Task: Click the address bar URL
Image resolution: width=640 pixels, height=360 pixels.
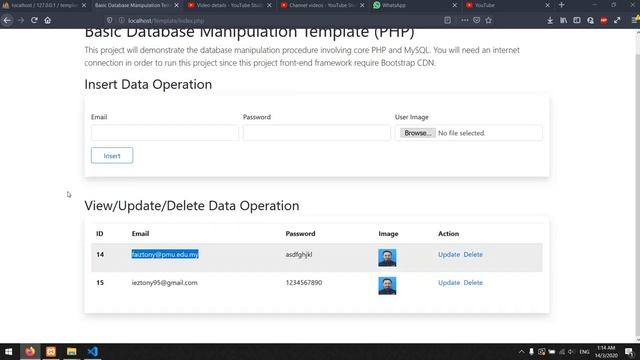Action: point(166,20)
